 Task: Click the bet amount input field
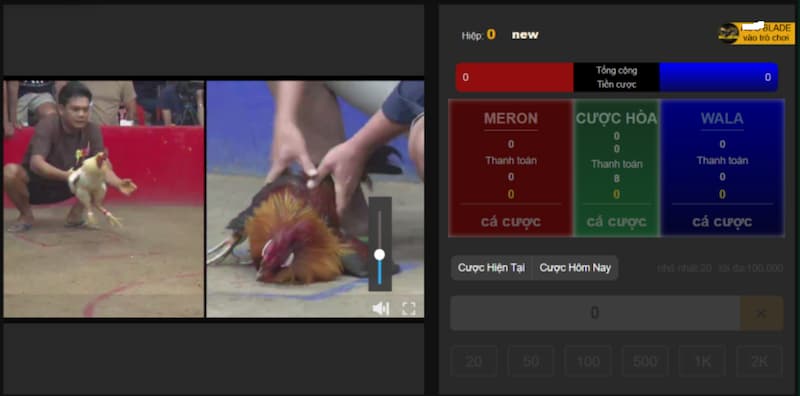(595, 313)
